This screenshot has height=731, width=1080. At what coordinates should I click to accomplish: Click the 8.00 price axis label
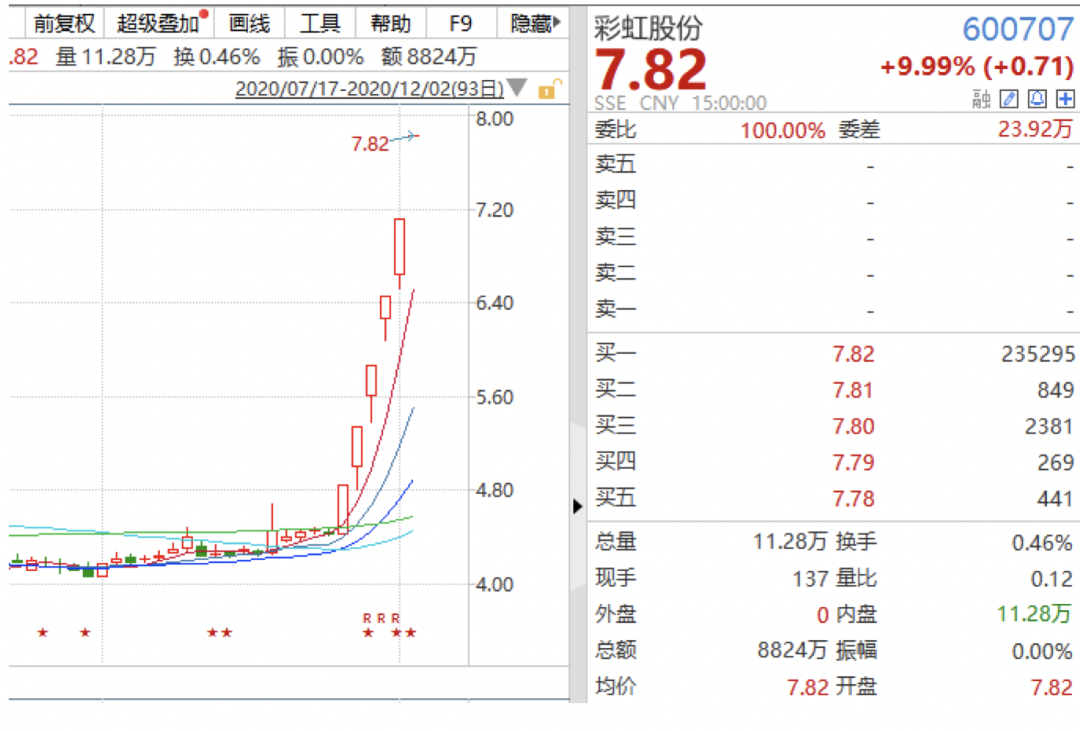(495, 119)
